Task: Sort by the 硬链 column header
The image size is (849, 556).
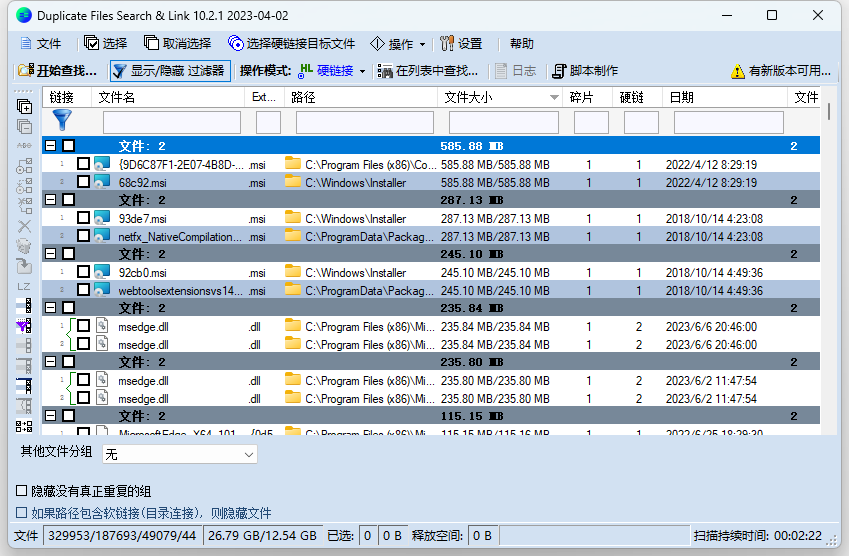Action: point(637,97)
